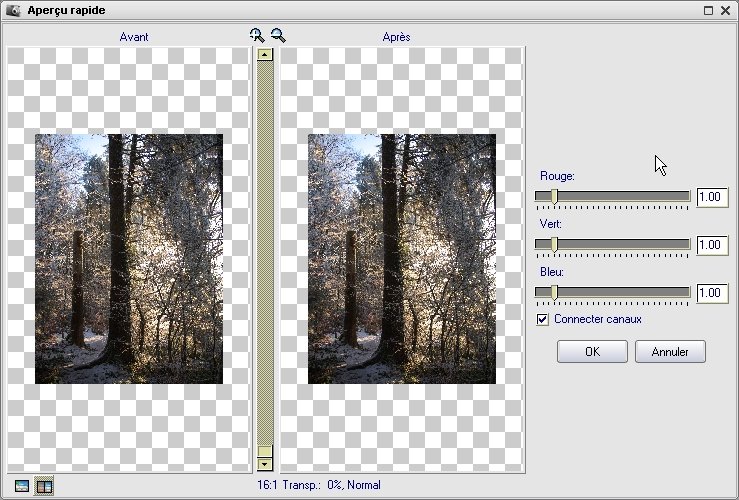Switch to single preview view icon
The height and width of the screenshot is (500, 739).
point(22,487)
